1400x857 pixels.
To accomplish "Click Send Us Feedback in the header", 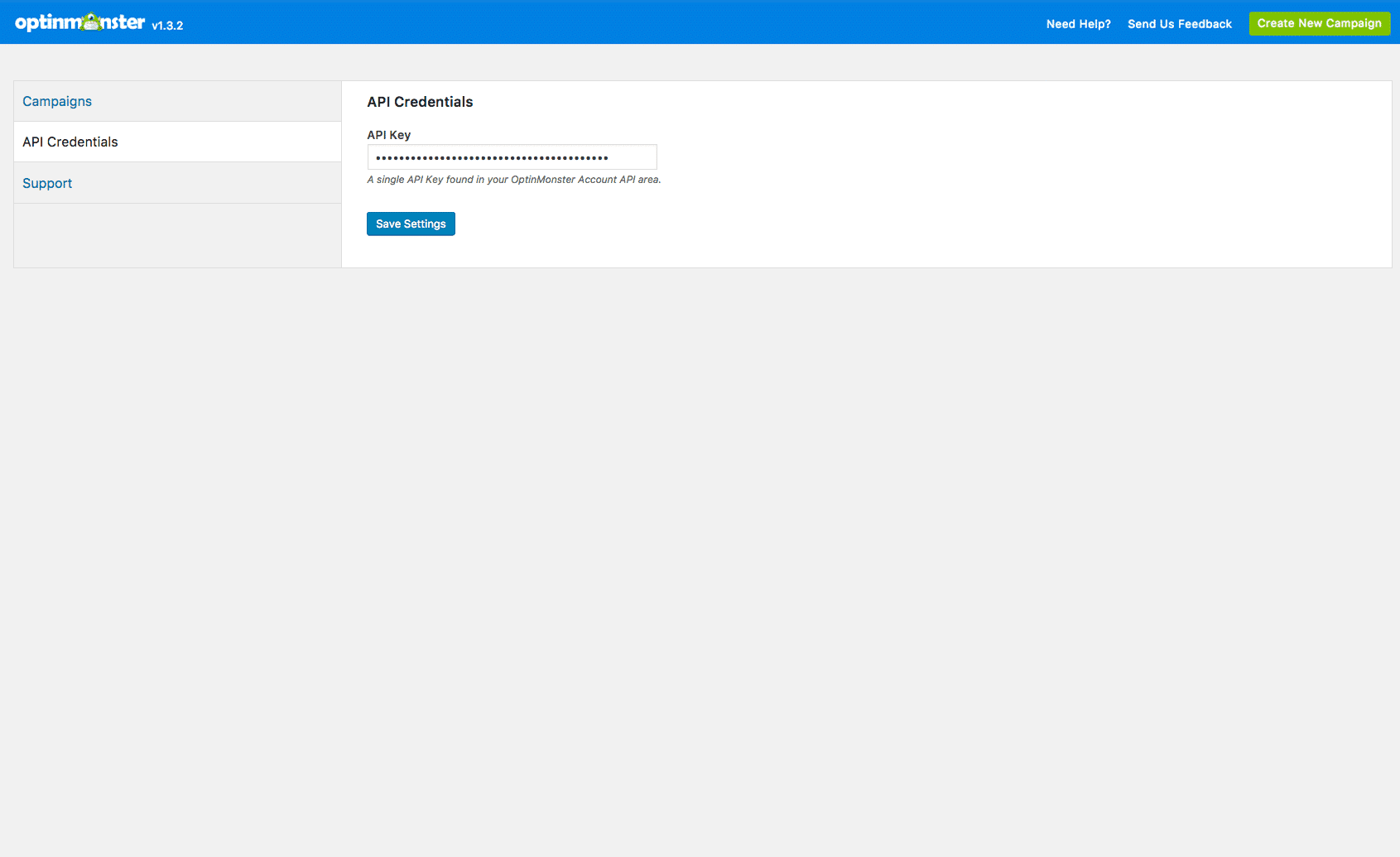I will coord(1180,24).
